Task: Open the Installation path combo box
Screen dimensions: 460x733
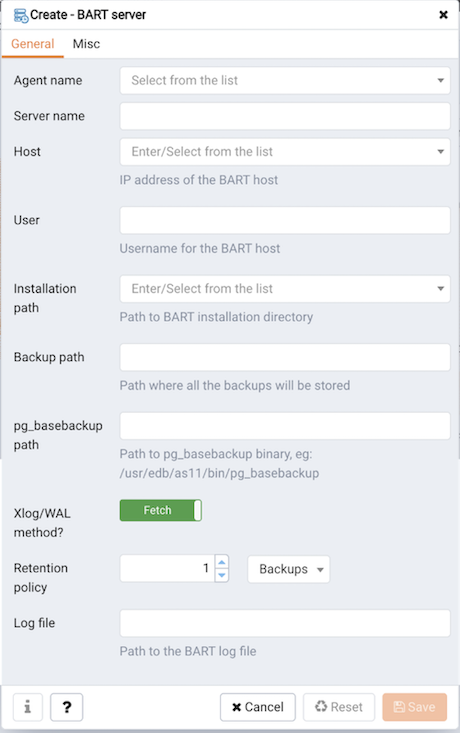Action: tap(285, 288)
